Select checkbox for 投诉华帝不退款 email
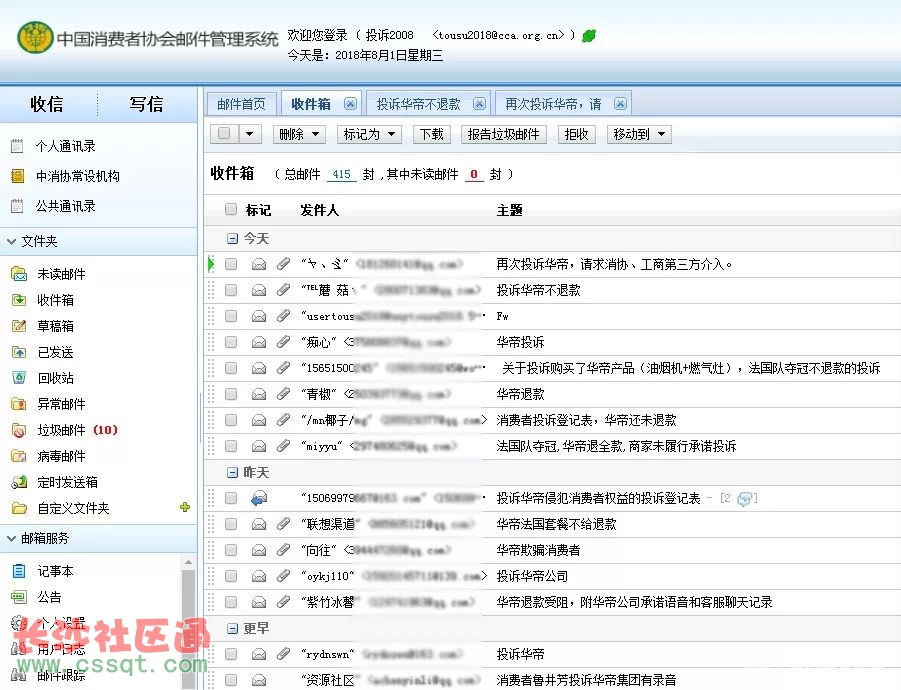Image resolution: width=901 pixels, height=690 pixels. point(231,290)
